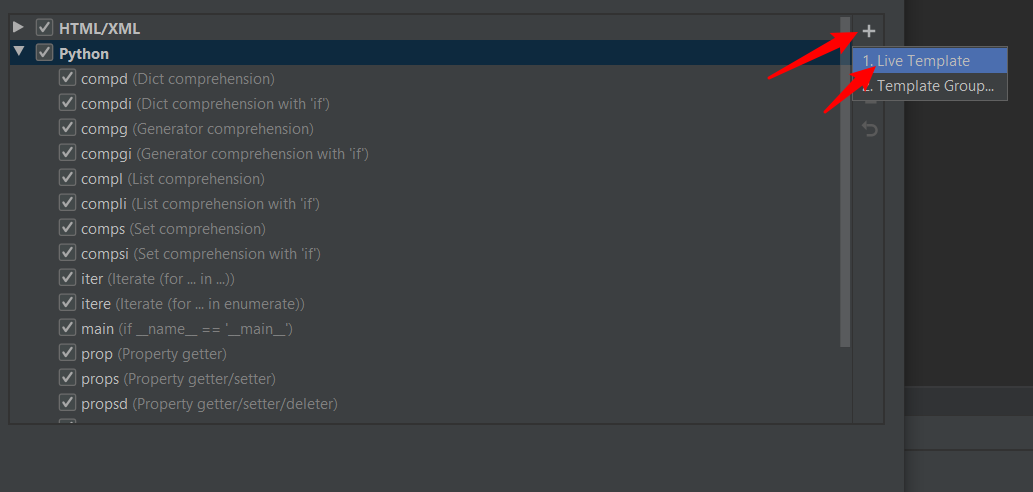This screenshot has width=1033, height=492.
Task: Untick the compl List comprehension checkbox
Action: [x=68, y=178]
